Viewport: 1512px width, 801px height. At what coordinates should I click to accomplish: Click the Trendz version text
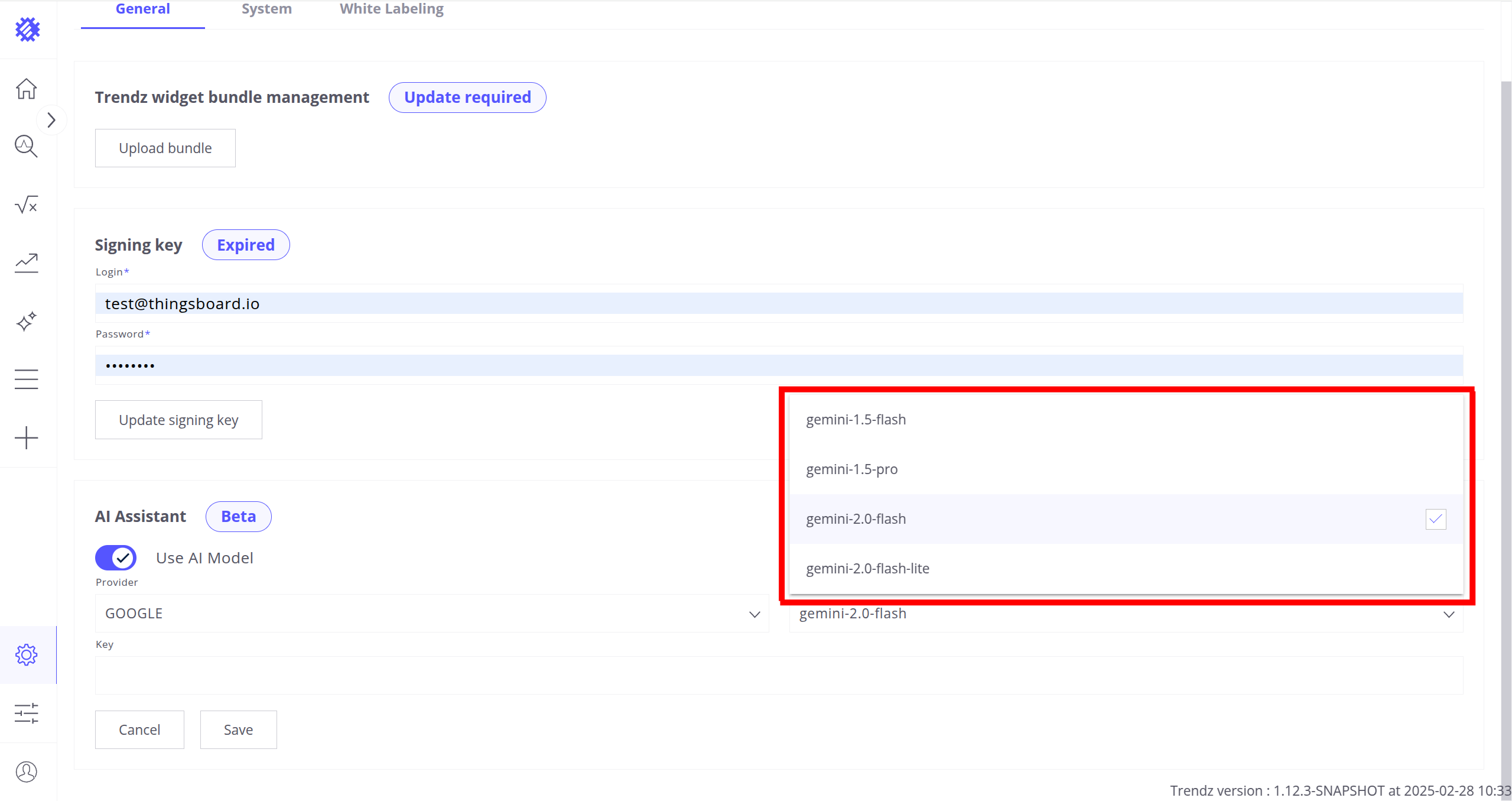1340,790
